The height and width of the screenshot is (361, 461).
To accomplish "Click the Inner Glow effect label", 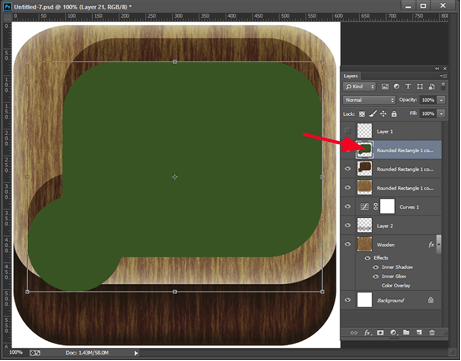I will tap(394, 276).
